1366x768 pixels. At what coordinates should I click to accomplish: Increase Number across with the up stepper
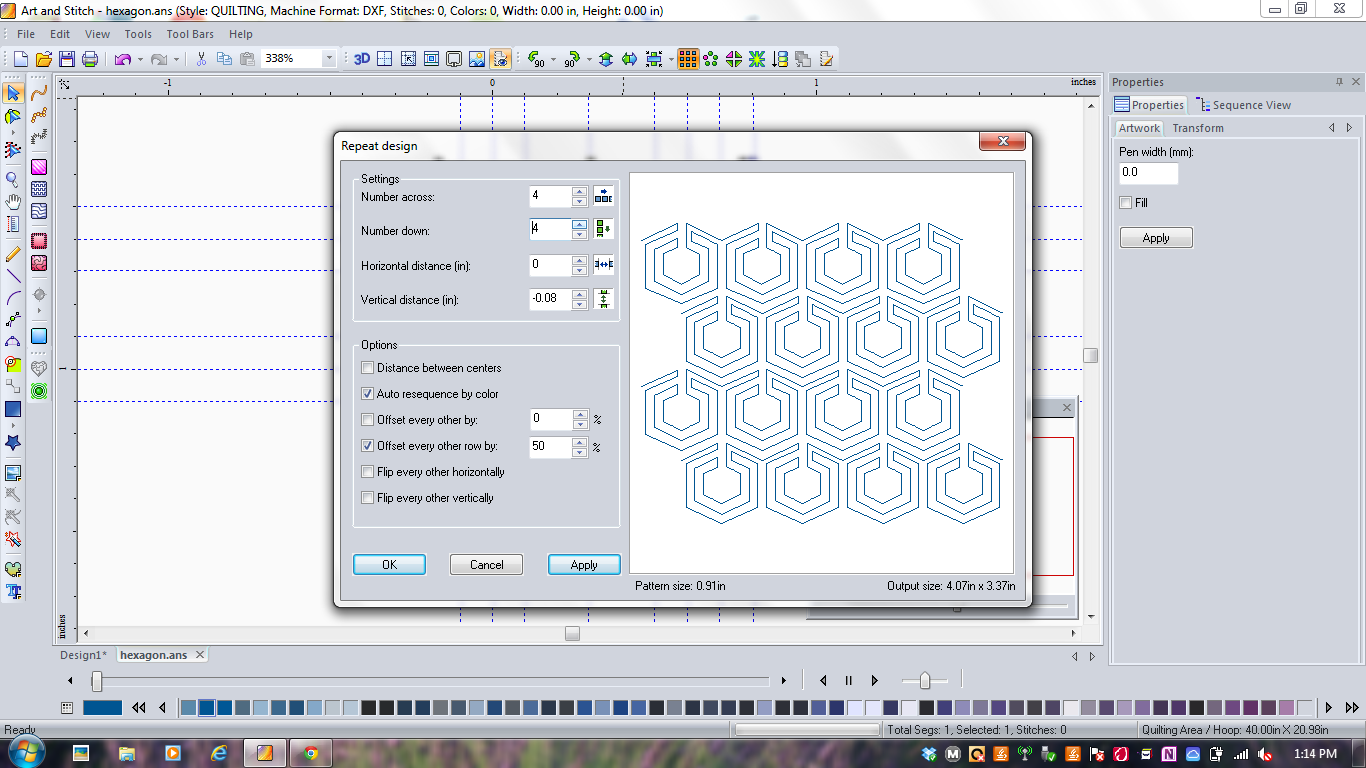coord(578,191)
